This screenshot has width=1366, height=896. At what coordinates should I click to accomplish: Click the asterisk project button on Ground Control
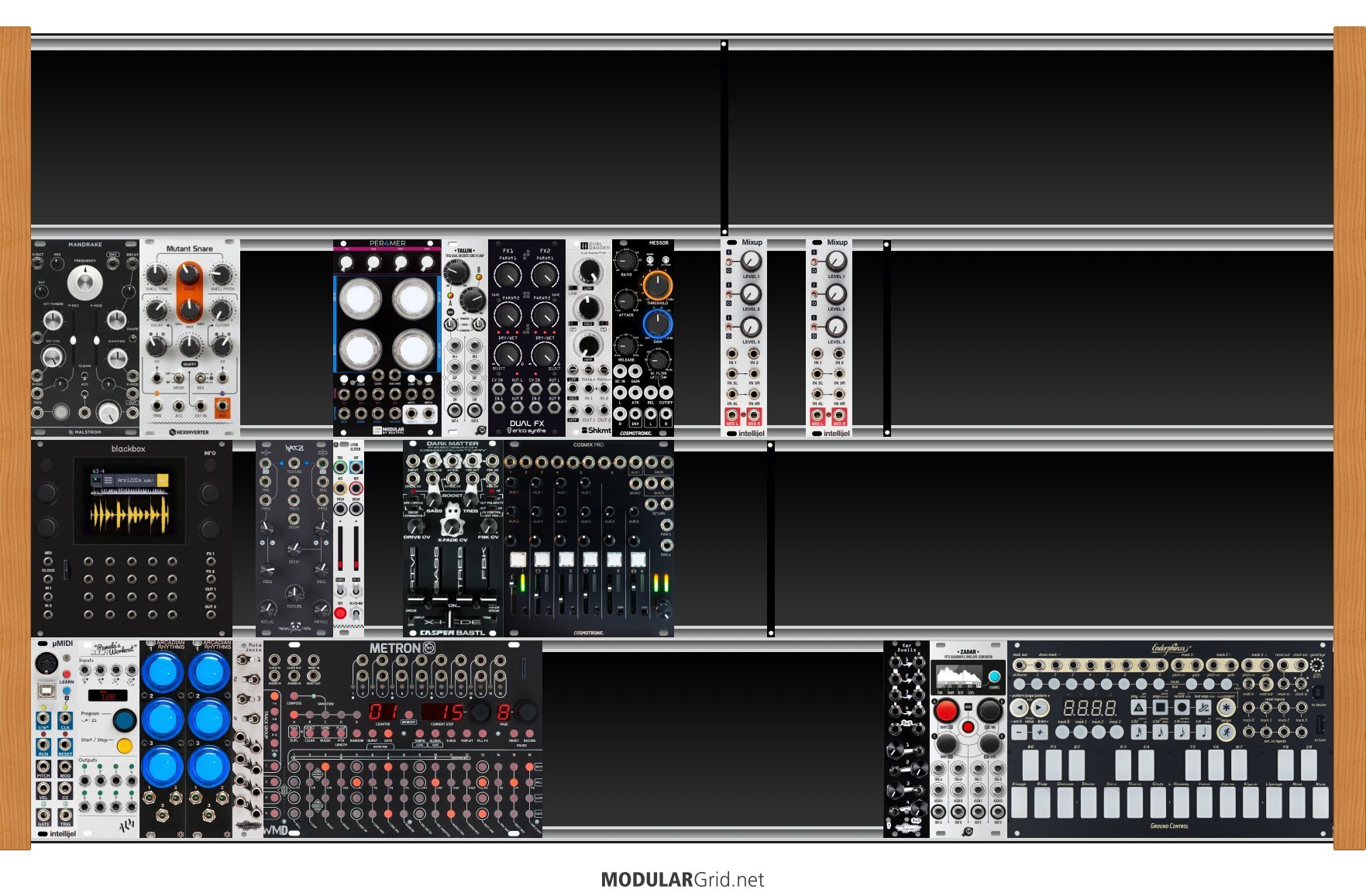click(1226, 707)
